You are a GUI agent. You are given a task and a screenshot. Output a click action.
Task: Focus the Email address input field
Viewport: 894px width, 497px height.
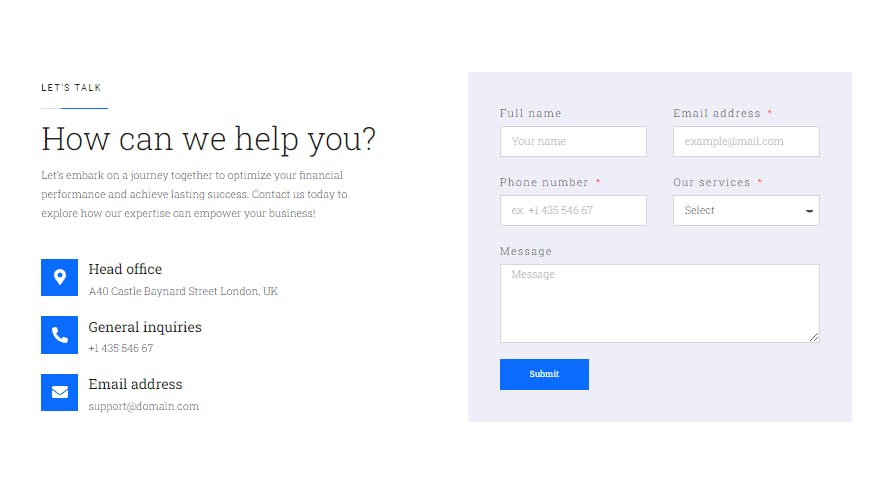(x=746, y=141)
